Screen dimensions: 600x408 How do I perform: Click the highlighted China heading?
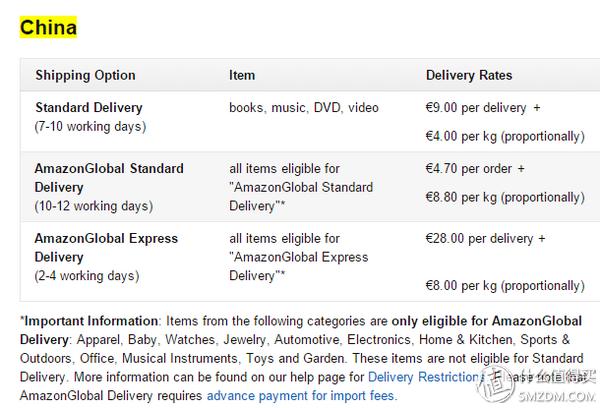48,27
